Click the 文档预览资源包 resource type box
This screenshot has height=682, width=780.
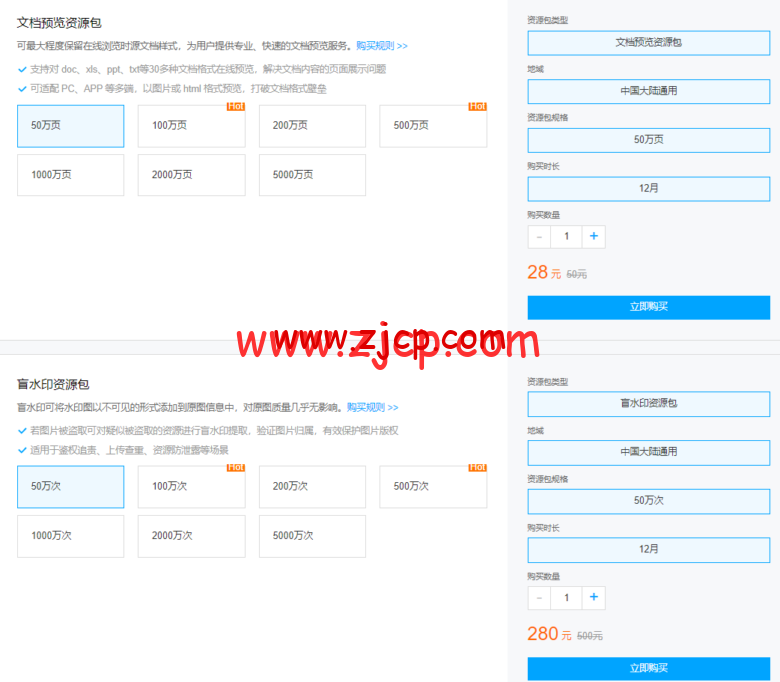tap(649, 43)
